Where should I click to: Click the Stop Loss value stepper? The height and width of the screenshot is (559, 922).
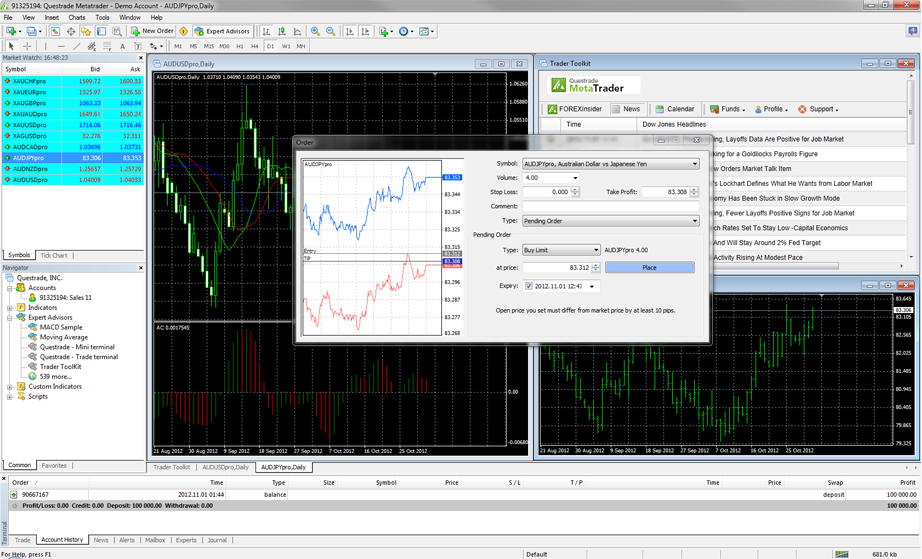click(575, 192)
